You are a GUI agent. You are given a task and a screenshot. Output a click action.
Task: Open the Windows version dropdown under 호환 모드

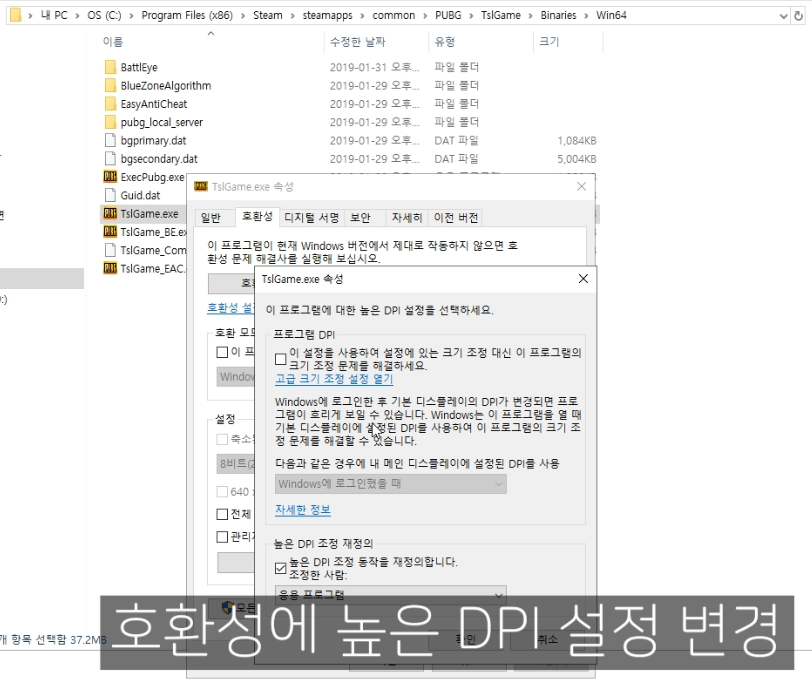[236, 376]
